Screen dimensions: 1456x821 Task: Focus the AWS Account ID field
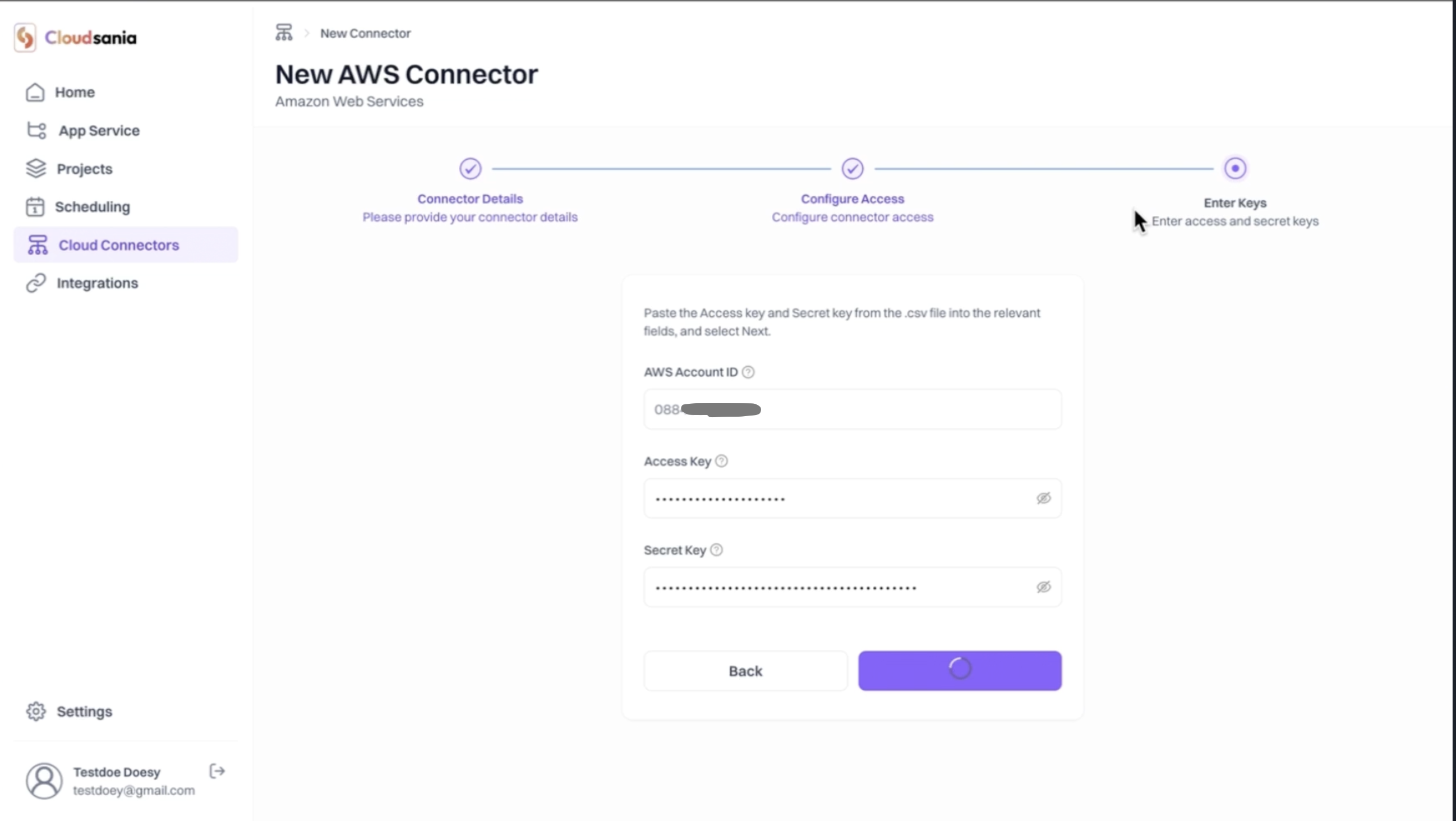(853, 409)
